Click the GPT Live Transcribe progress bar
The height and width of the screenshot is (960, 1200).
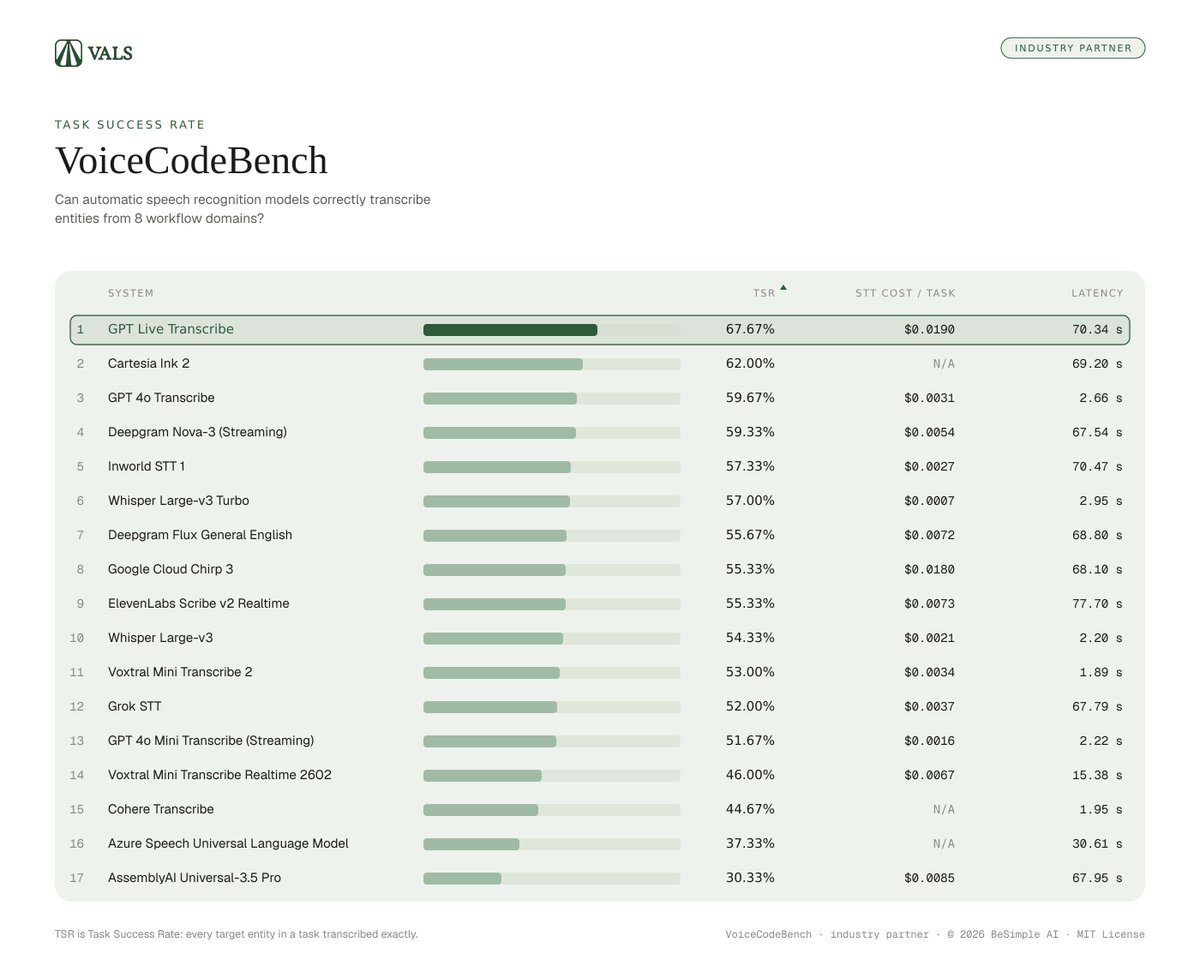552,330
